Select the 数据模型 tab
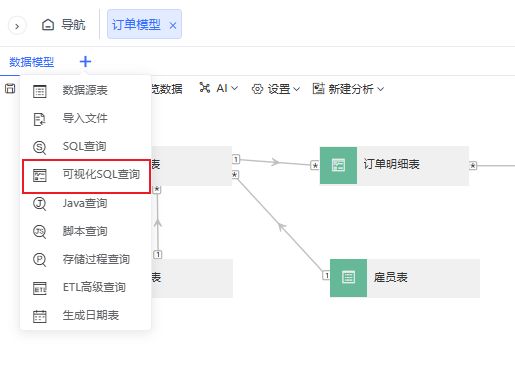Image resolution: width=515 pixels, height=391 pixels. [31, 62]
